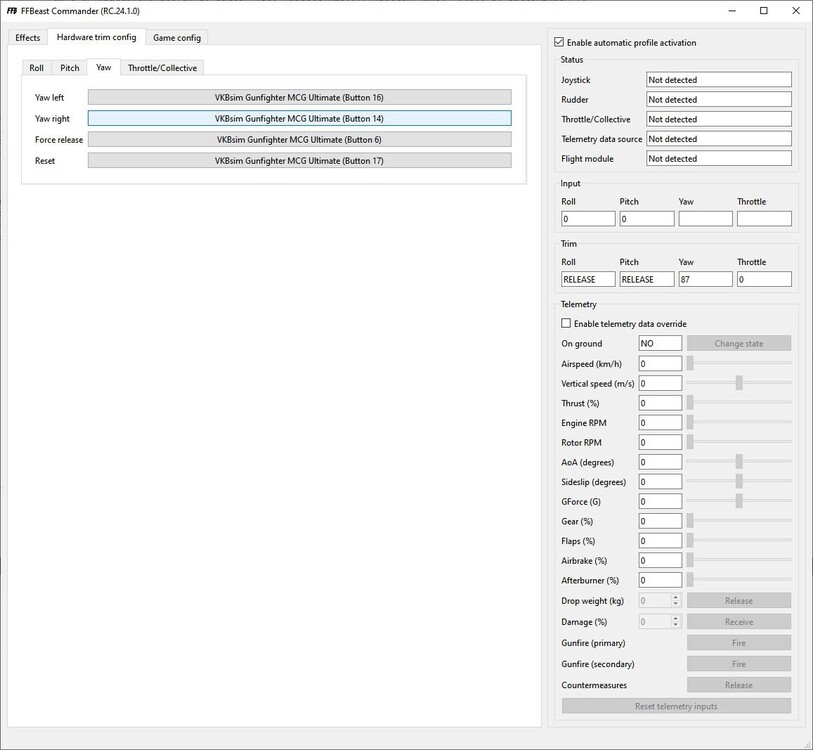Click the FFBeast app icon in title bar

[12, 11]
